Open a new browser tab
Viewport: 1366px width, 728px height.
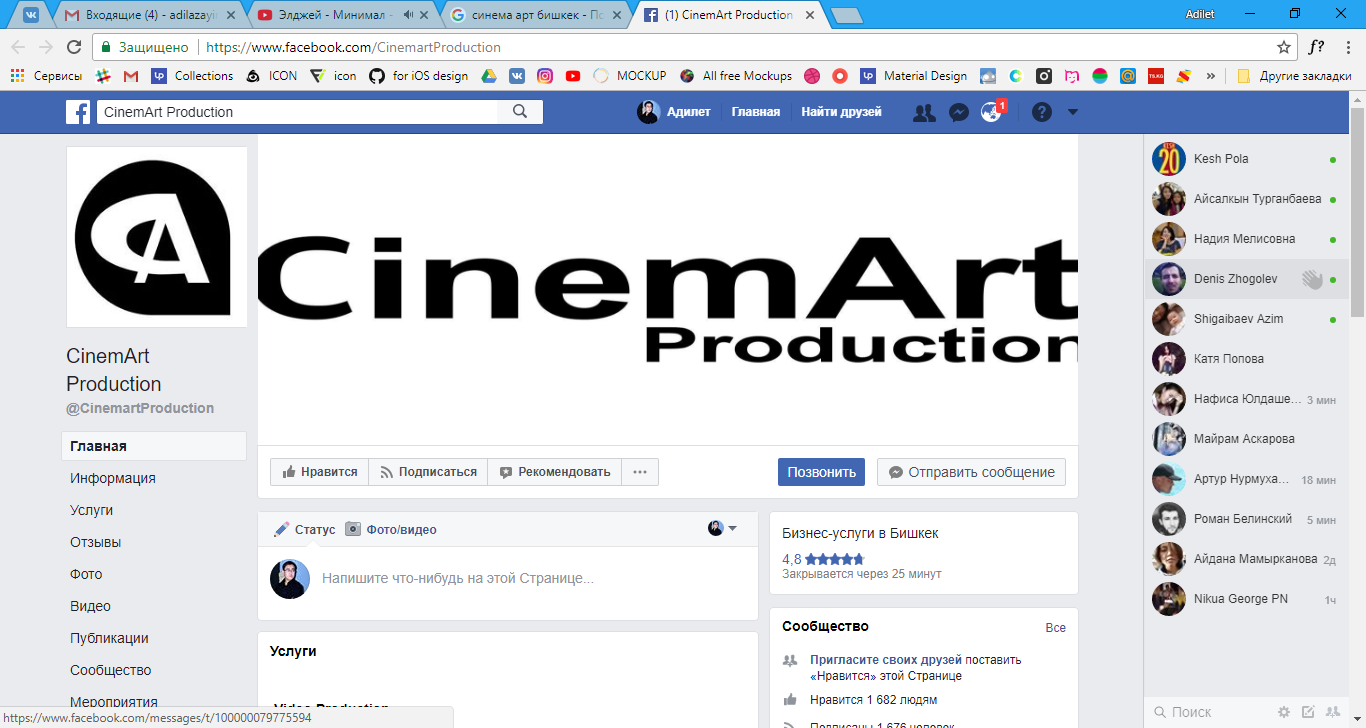pyautogui.click(x=846, y=16)
